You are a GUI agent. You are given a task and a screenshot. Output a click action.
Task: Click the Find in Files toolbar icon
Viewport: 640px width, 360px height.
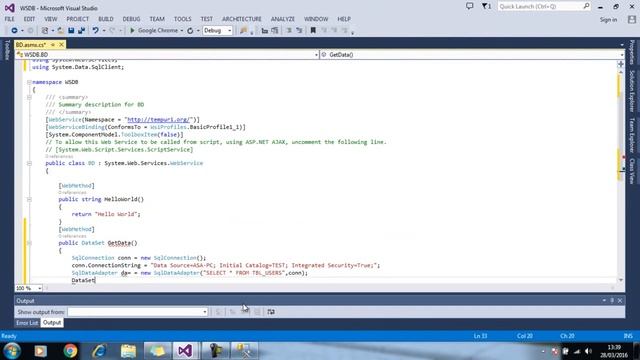[x=244, y=31]
